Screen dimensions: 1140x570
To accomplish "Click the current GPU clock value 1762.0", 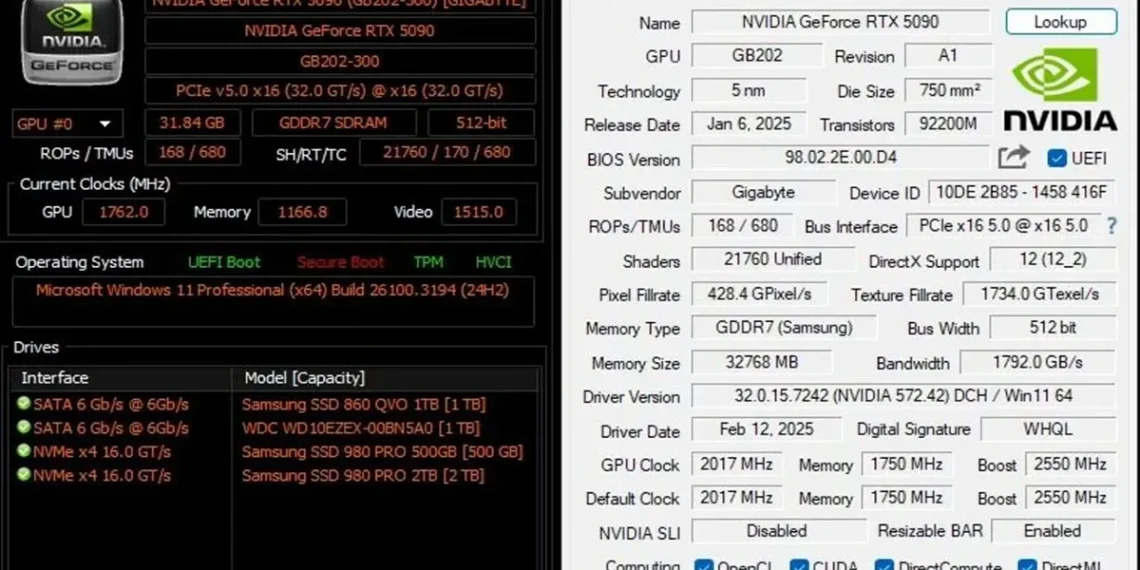I will tap(123, 212).
